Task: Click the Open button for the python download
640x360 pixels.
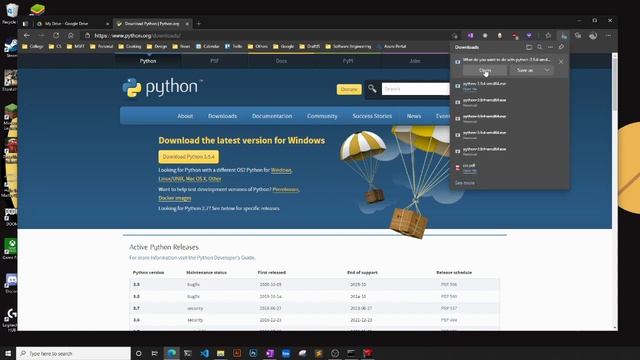Action: click(485, 70)
